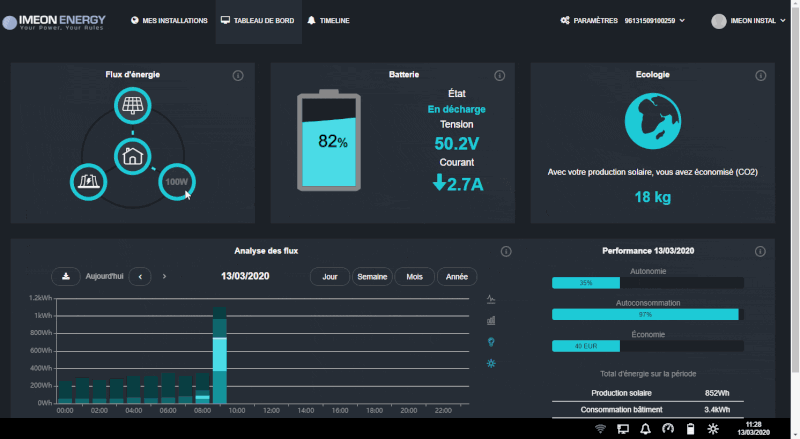This screenshot has height=439, width=800.
Task: Open the Mes Installations menu item
Action: [x=169, y=20]
